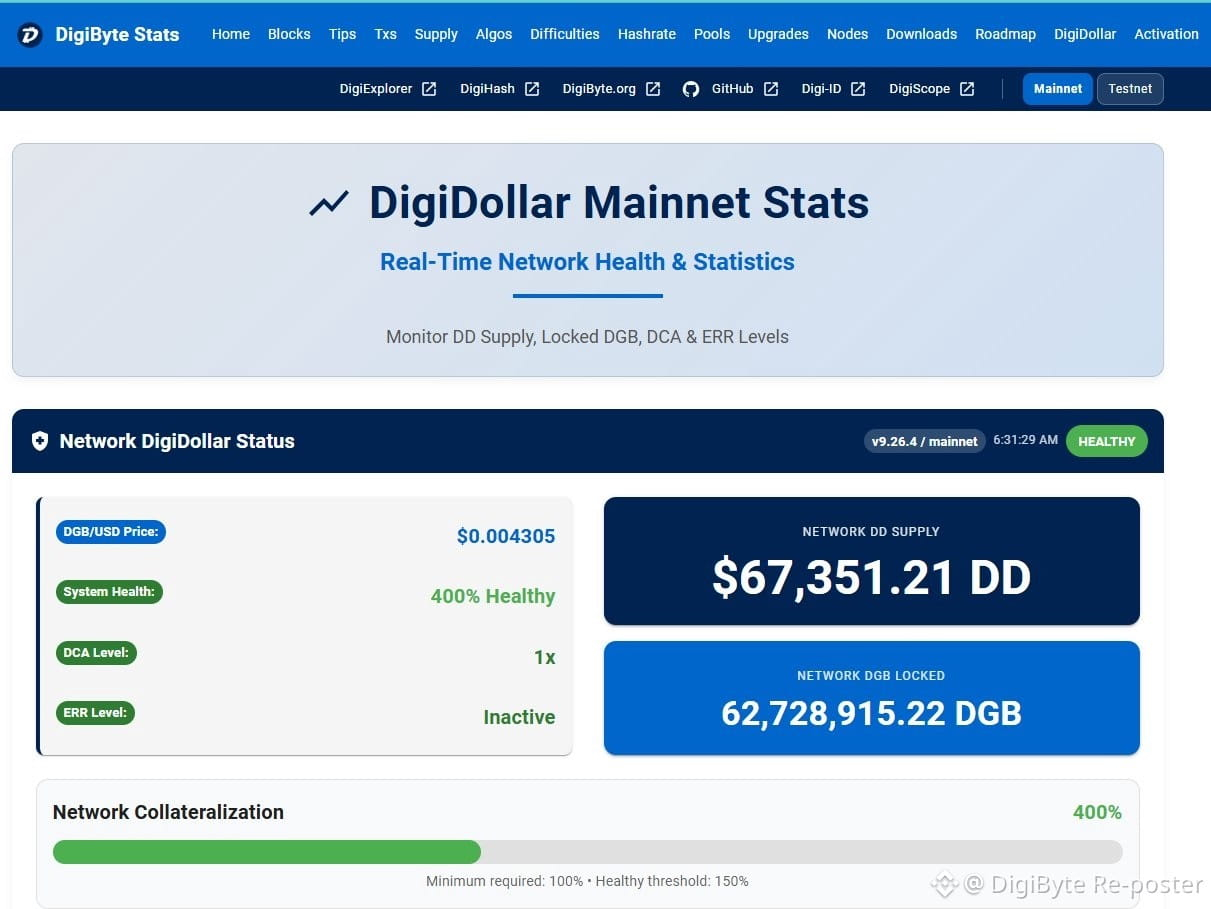The image size is (1211, 909).
Task: Click the Real-Time Network Health & Statistics subtitle
Action: (587, 262)
